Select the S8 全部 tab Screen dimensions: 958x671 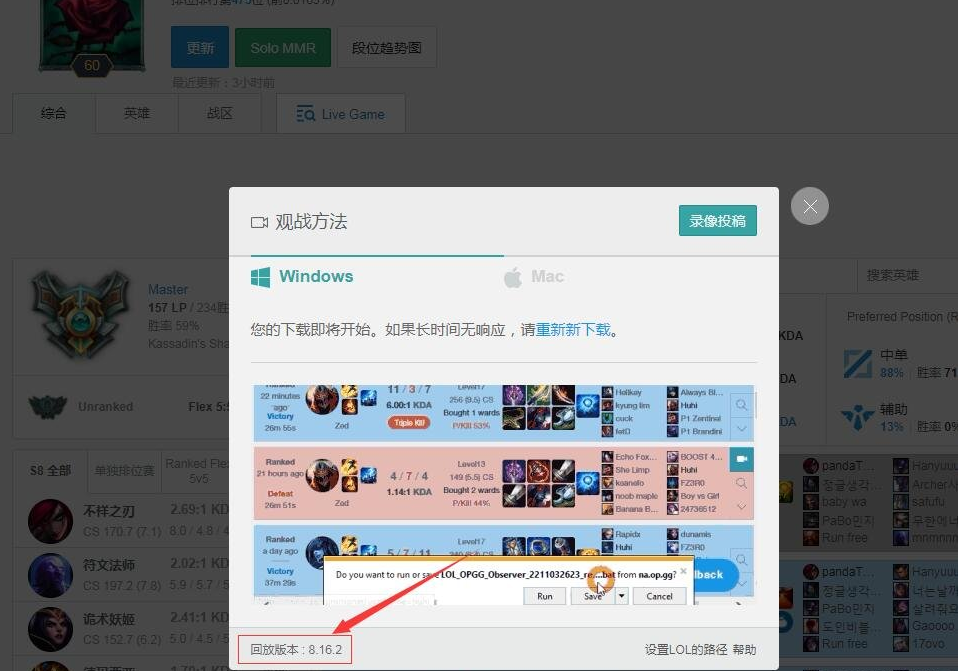[x=50, y=471]
